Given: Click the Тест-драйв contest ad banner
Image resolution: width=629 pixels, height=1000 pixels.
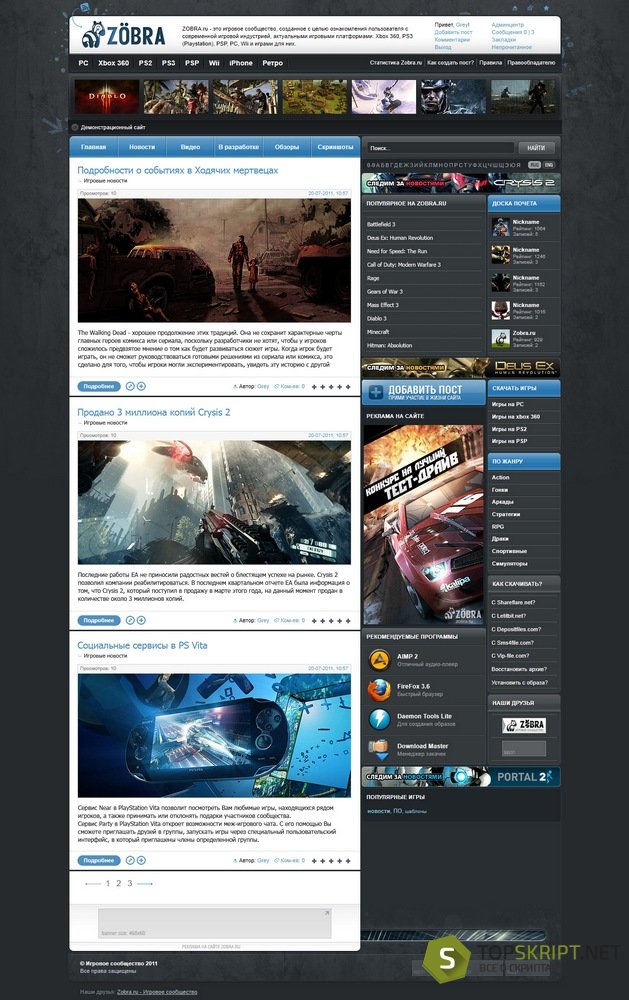Looking at the screenshot, I should pyautogui.click(x=424, y=524).
